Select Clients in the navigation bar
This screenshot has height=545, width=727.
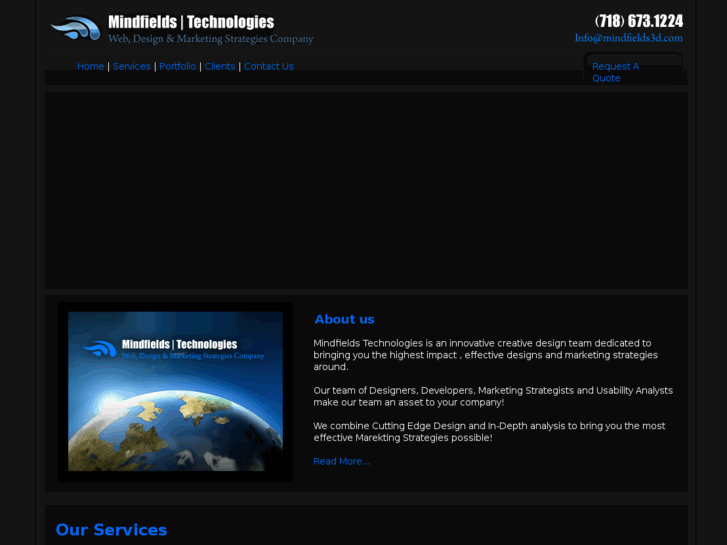pos(220,66)
